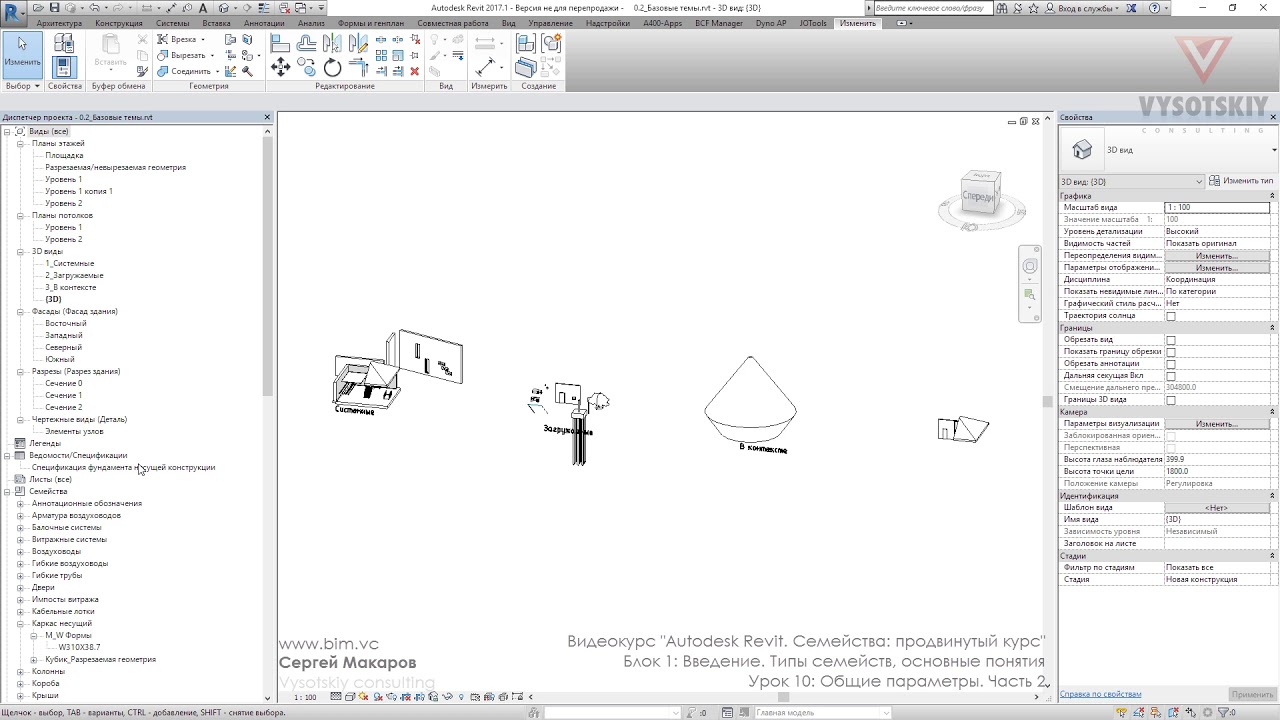1280x720 pixels.
Task: Toggle Траектория солнца checkbox
Action: [1171, 316]
